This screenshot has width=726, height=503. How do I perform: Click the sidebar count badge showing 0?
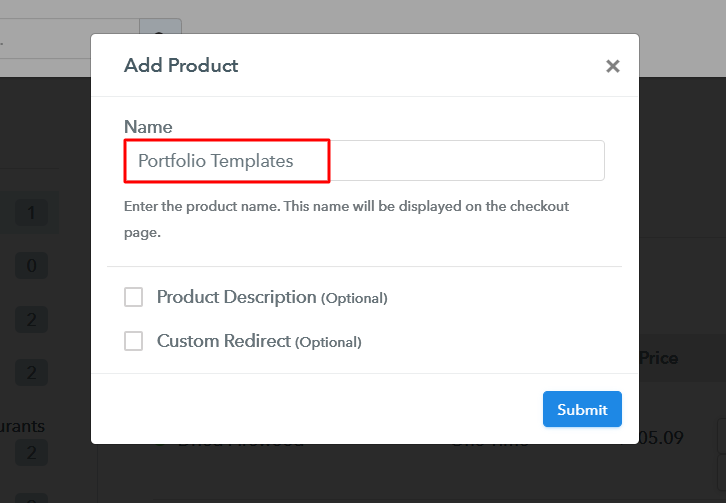pyautogui.click(x=31, y=266)
